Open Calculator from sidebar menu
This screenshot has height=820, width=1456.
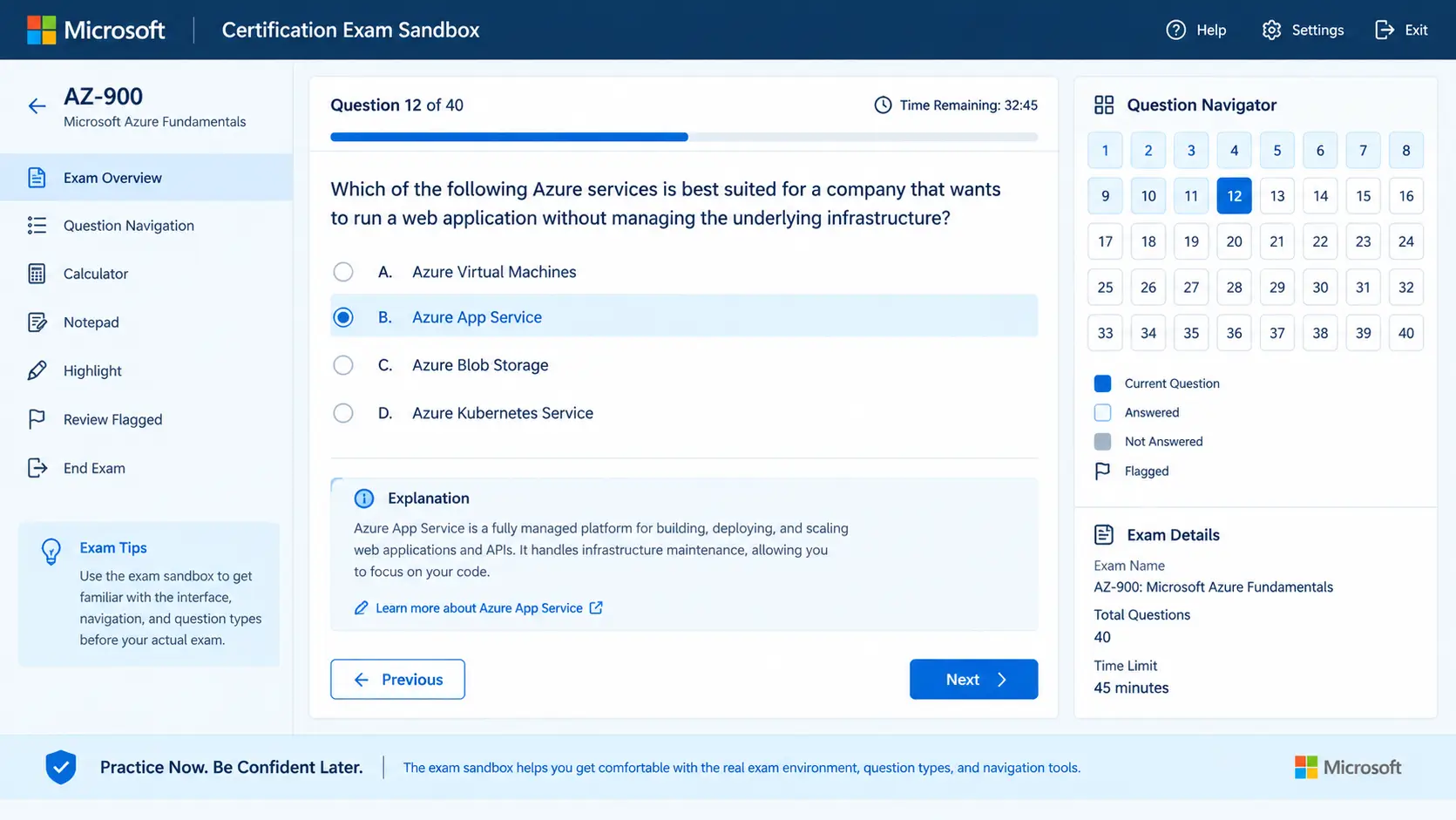click(146, 274)
